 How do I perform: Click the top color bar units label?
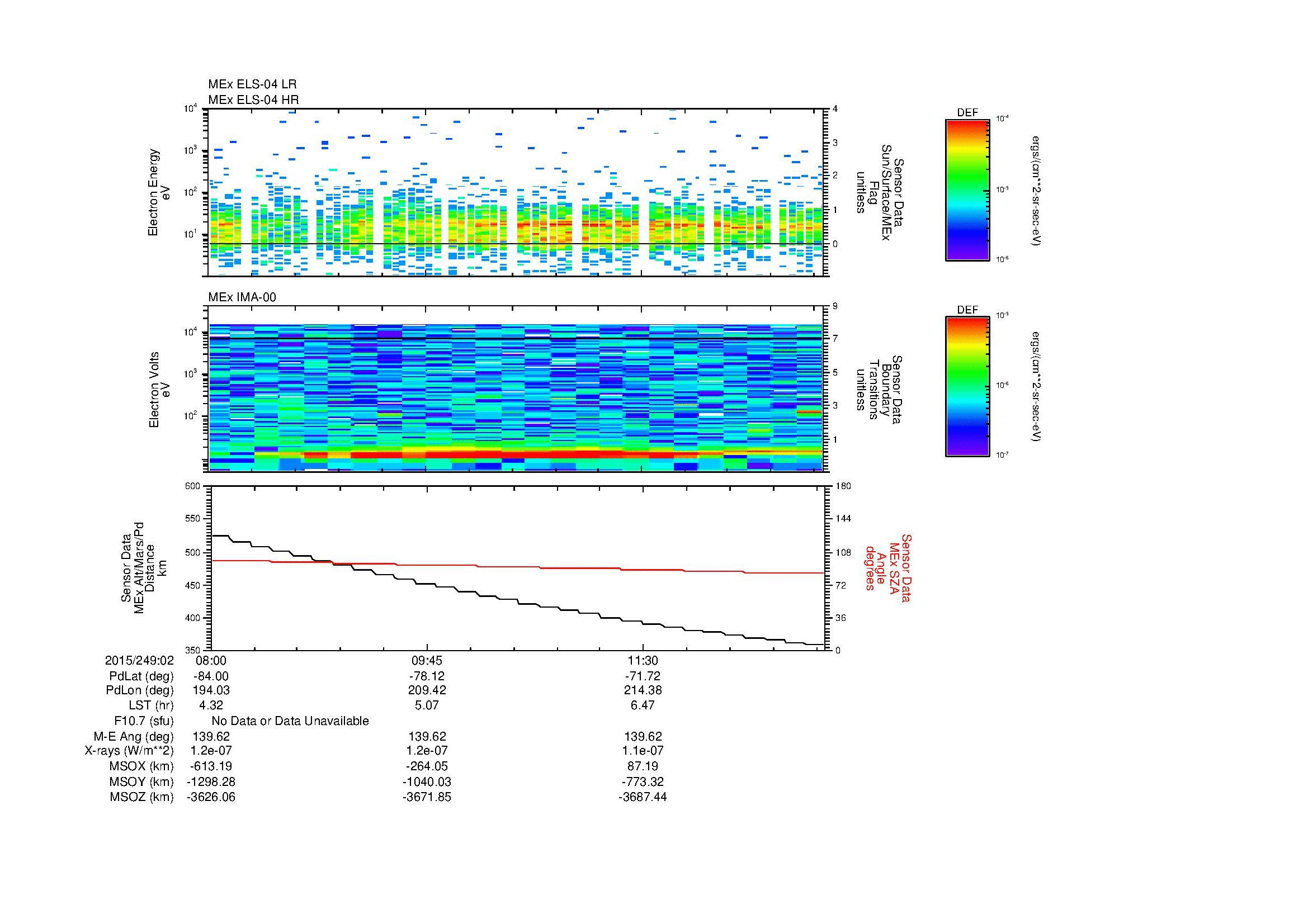[x=1037, y=190]
